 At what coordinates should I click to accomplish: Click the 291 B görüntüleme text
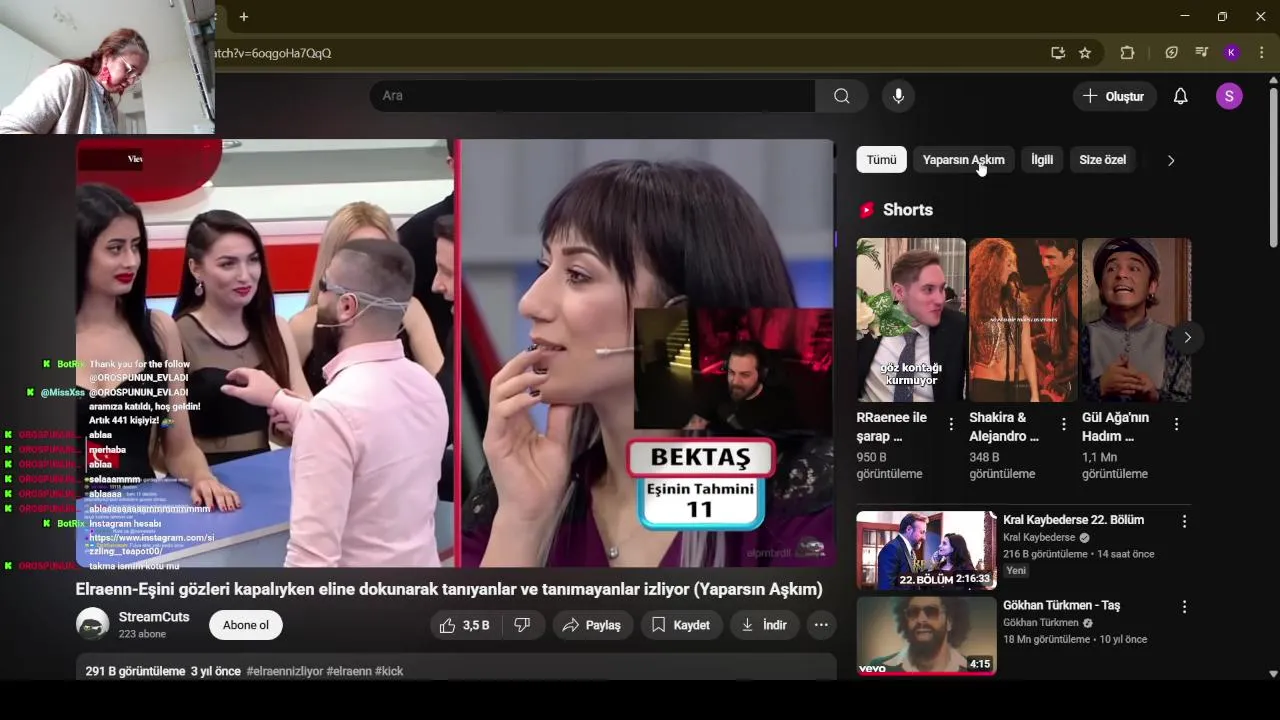coord(135,671)
